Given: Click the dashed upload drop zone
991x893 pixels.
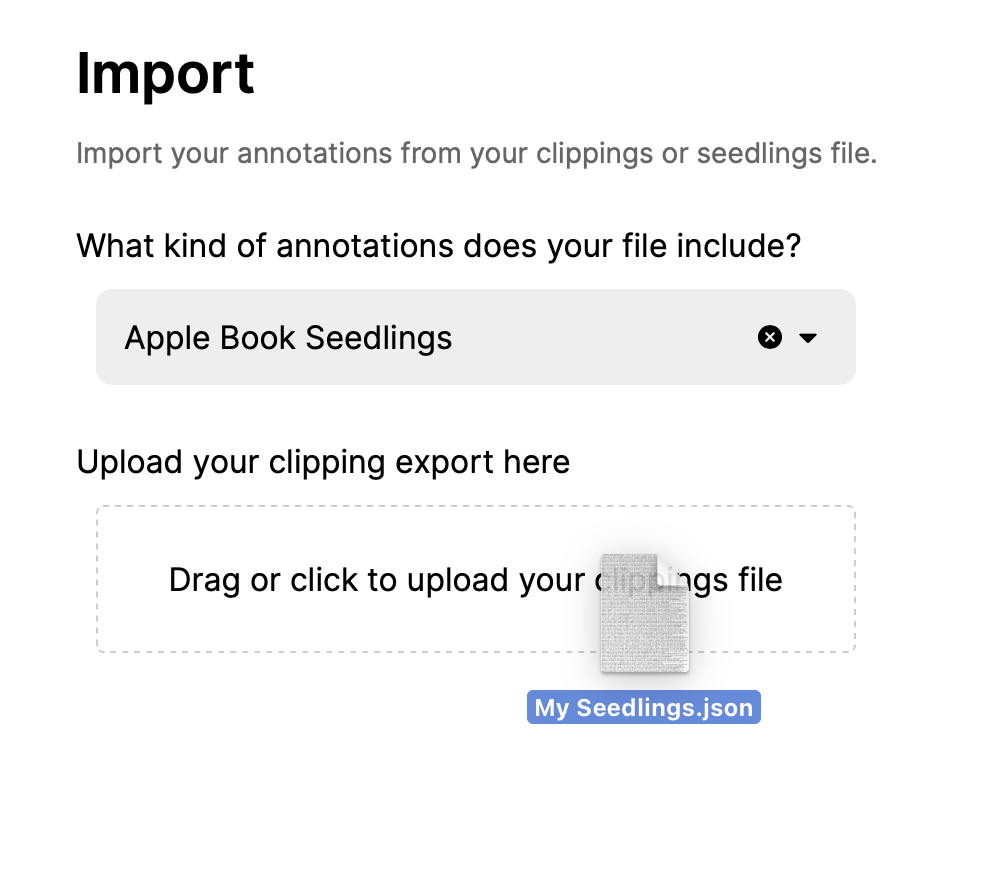Looking at the screenshot, I should click(x=300, y=620).
